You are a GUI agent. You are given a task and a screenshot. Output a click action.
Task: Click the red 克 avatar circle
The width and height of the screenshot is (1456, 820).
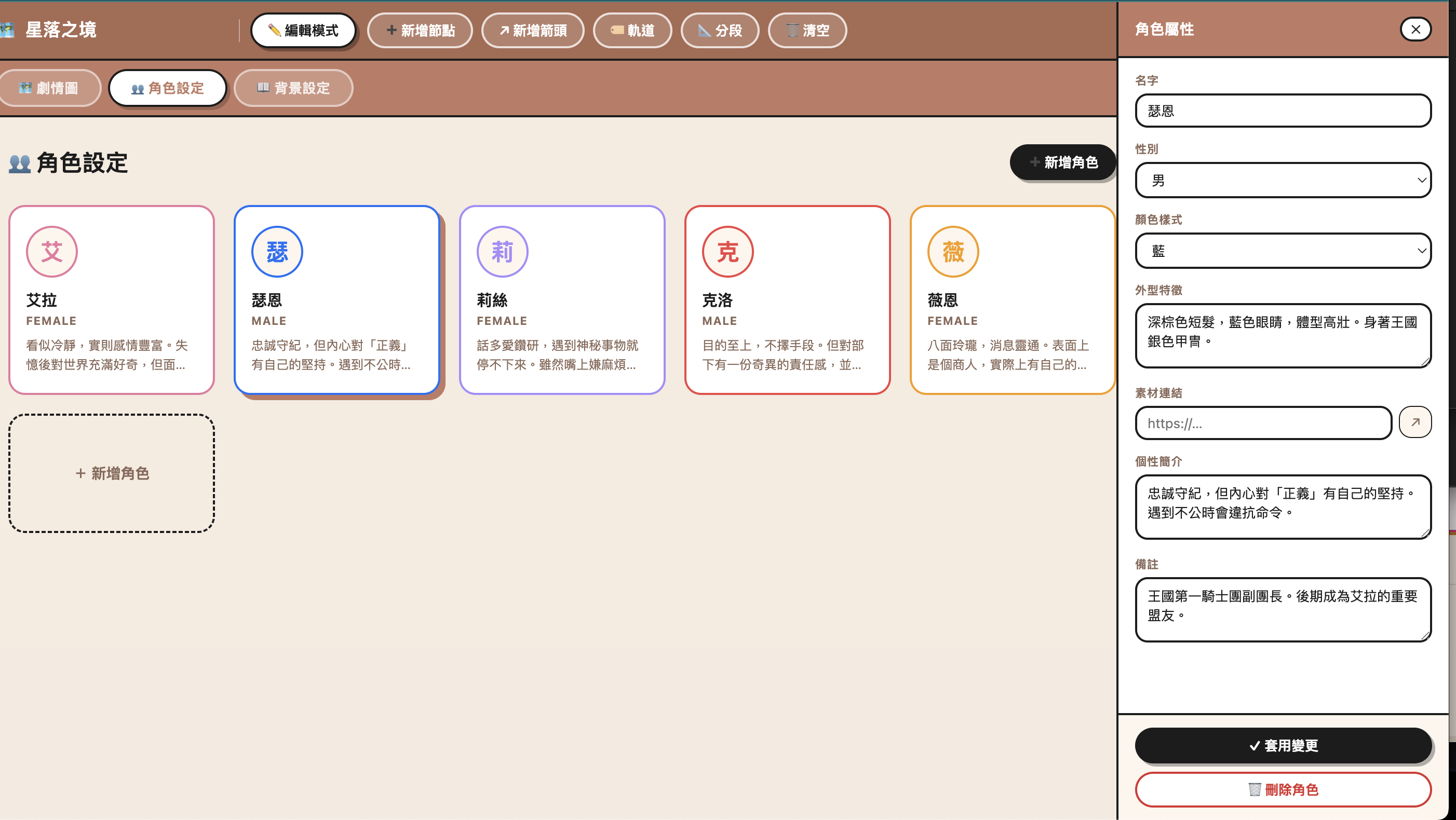click(x=727, y=252)
